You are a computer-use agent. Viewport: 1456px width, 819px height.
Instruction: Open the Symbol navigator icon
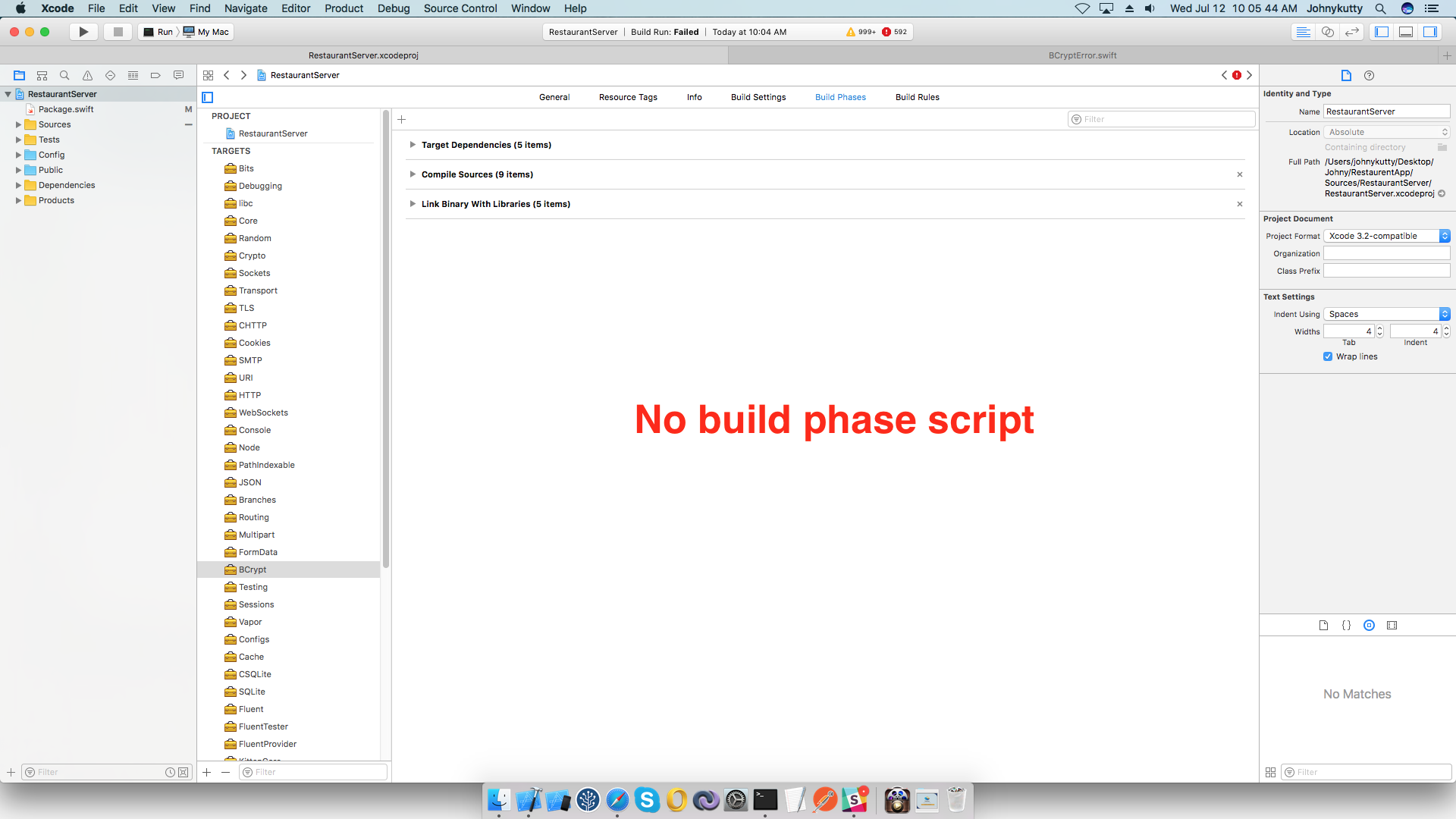tap(42, 75)
